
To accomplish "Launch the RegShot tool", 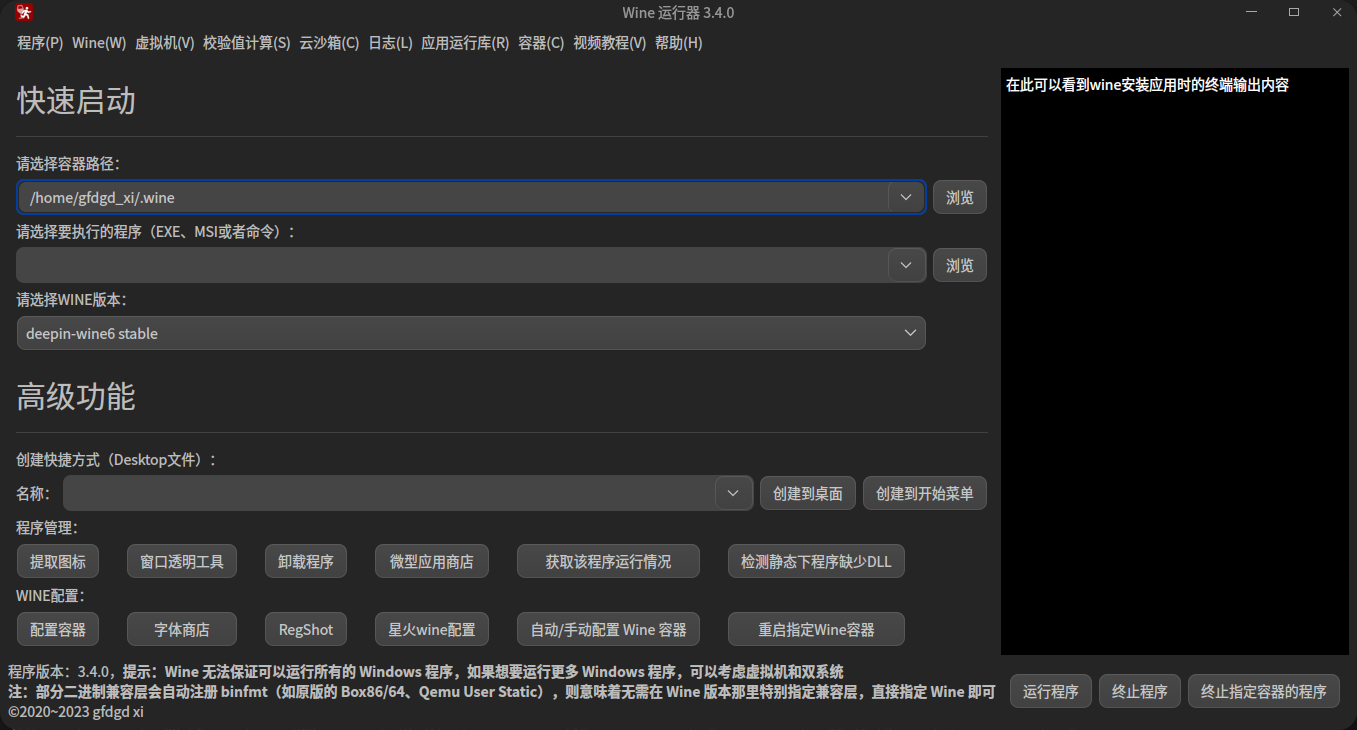I will pyautogui.click(x=306, y=629).
